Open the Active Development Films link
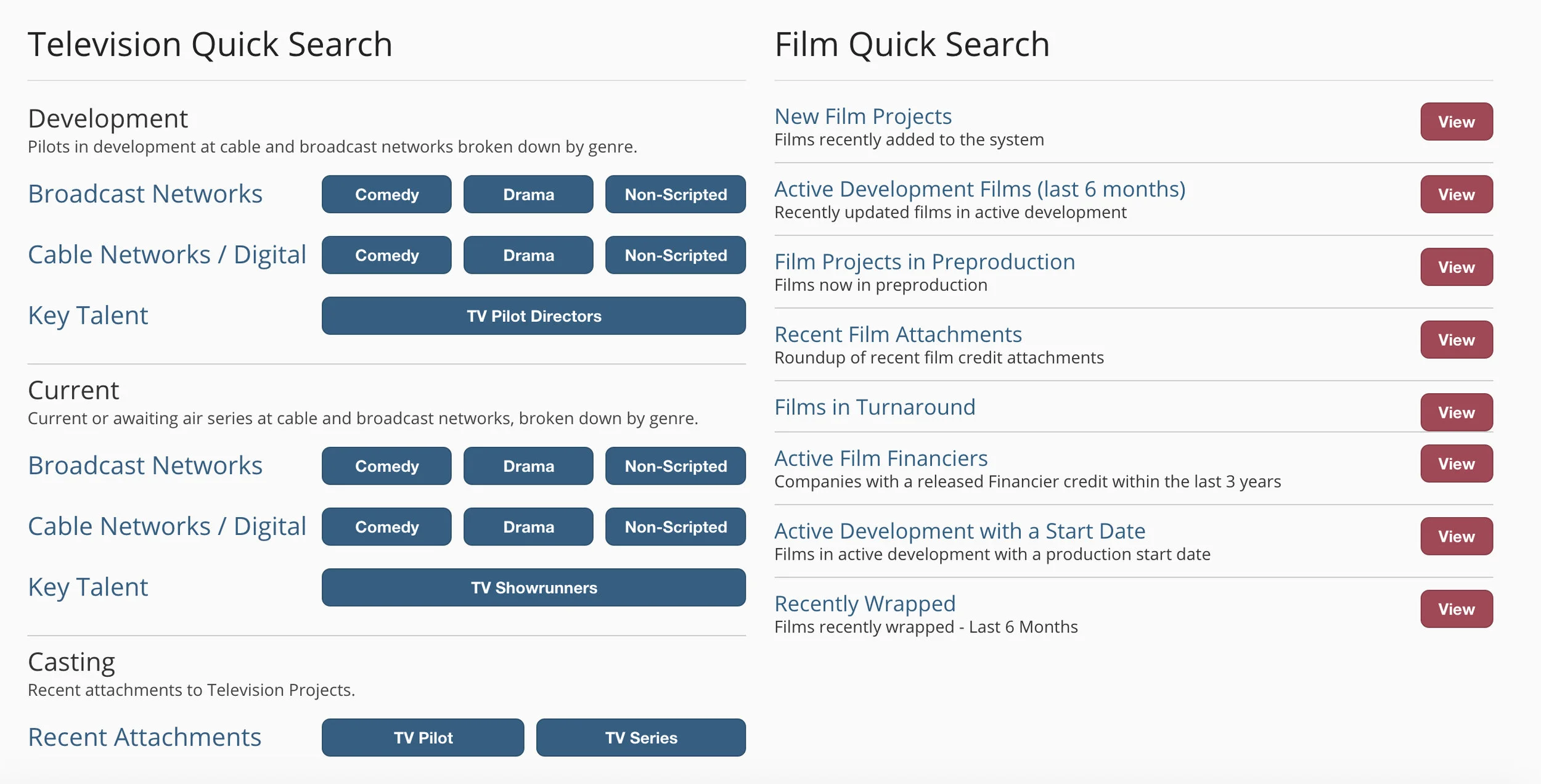 point(979,189)
